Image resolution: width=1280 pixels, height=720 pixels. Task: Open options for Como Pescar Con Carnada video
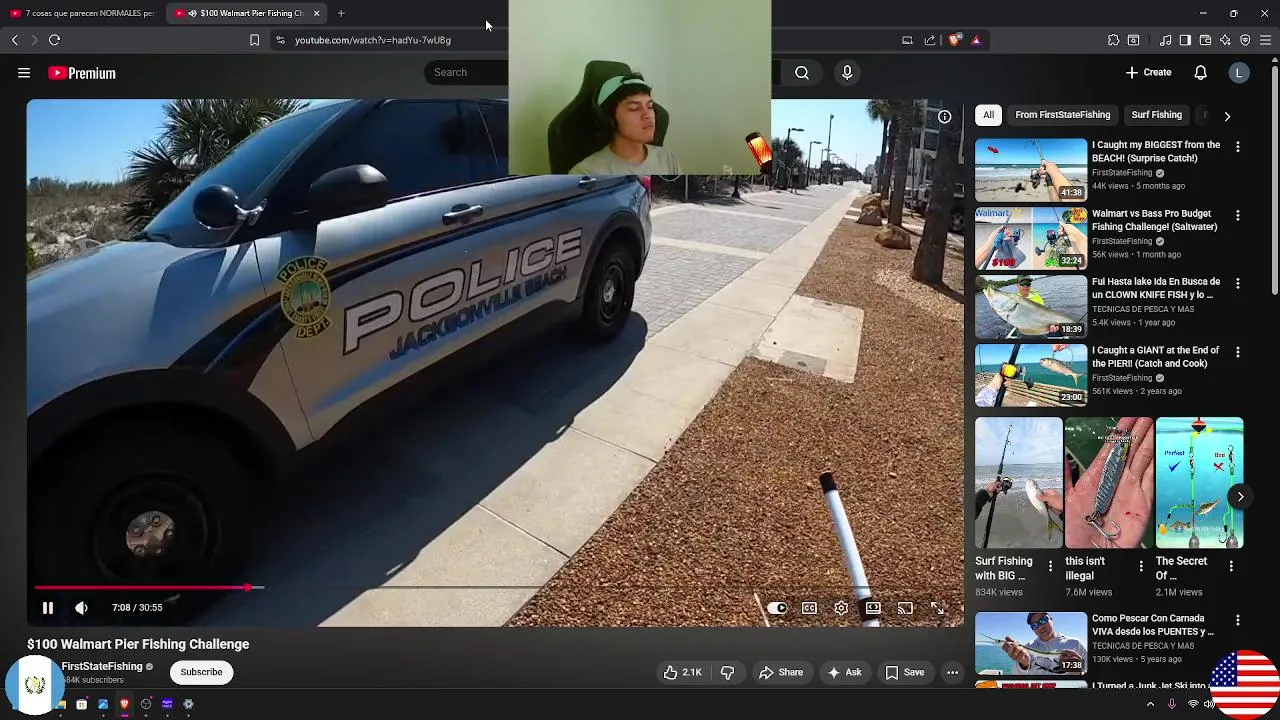point(1237,620)
